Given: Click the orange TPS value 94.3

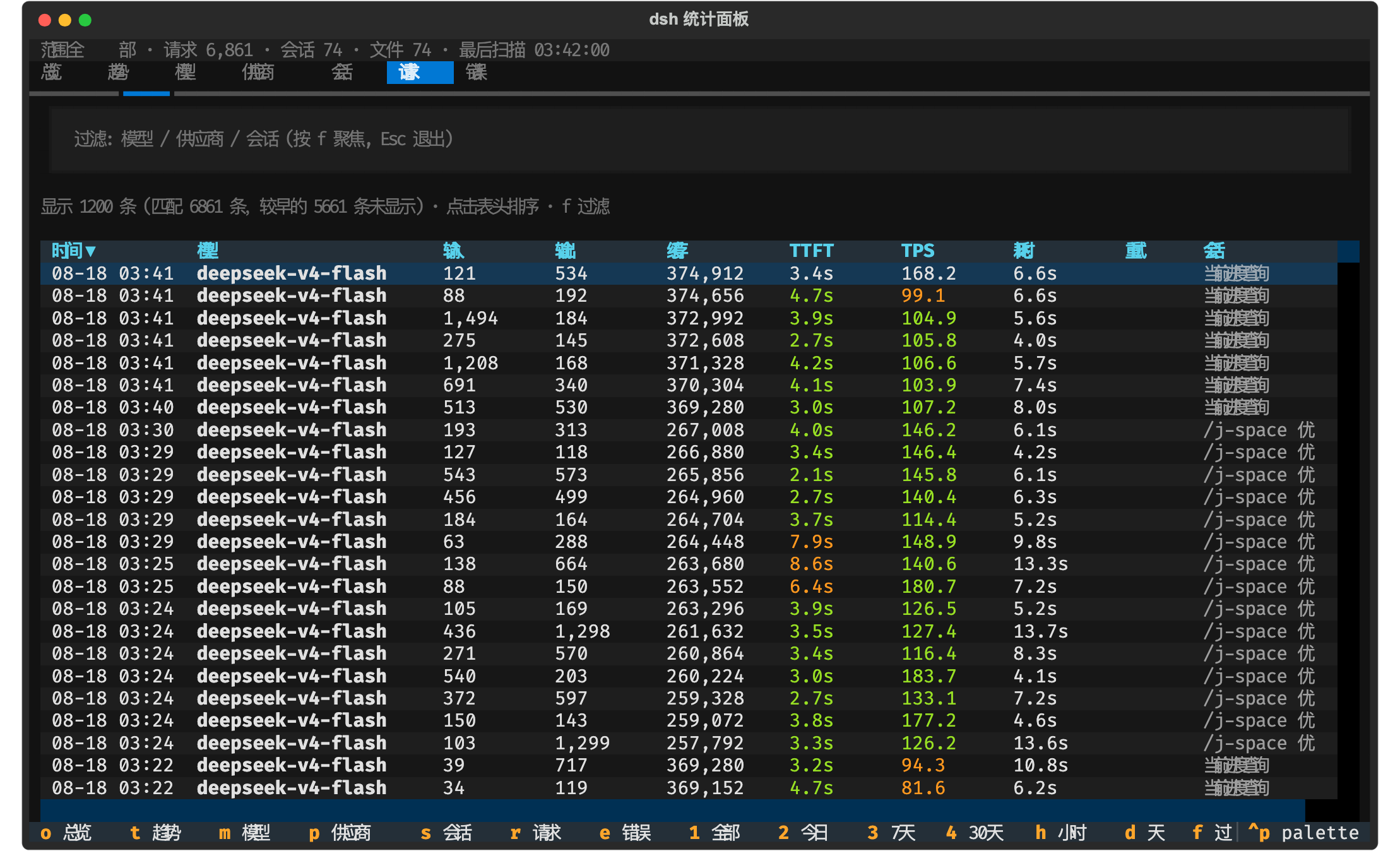Looking at the screenshot, I should (x=923, y=765).
